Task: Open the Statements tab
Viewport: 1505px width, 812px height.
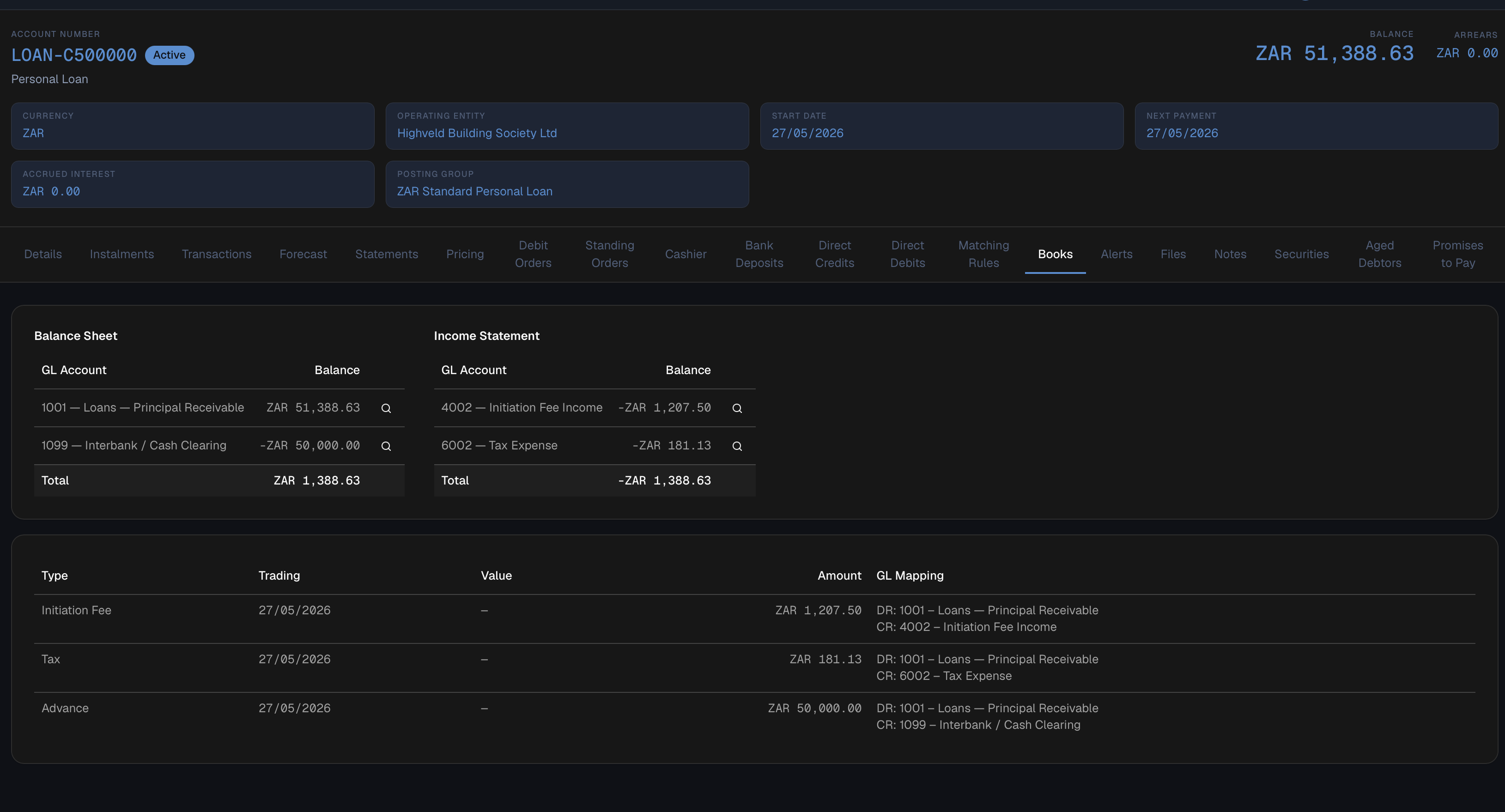Action: 386,254
